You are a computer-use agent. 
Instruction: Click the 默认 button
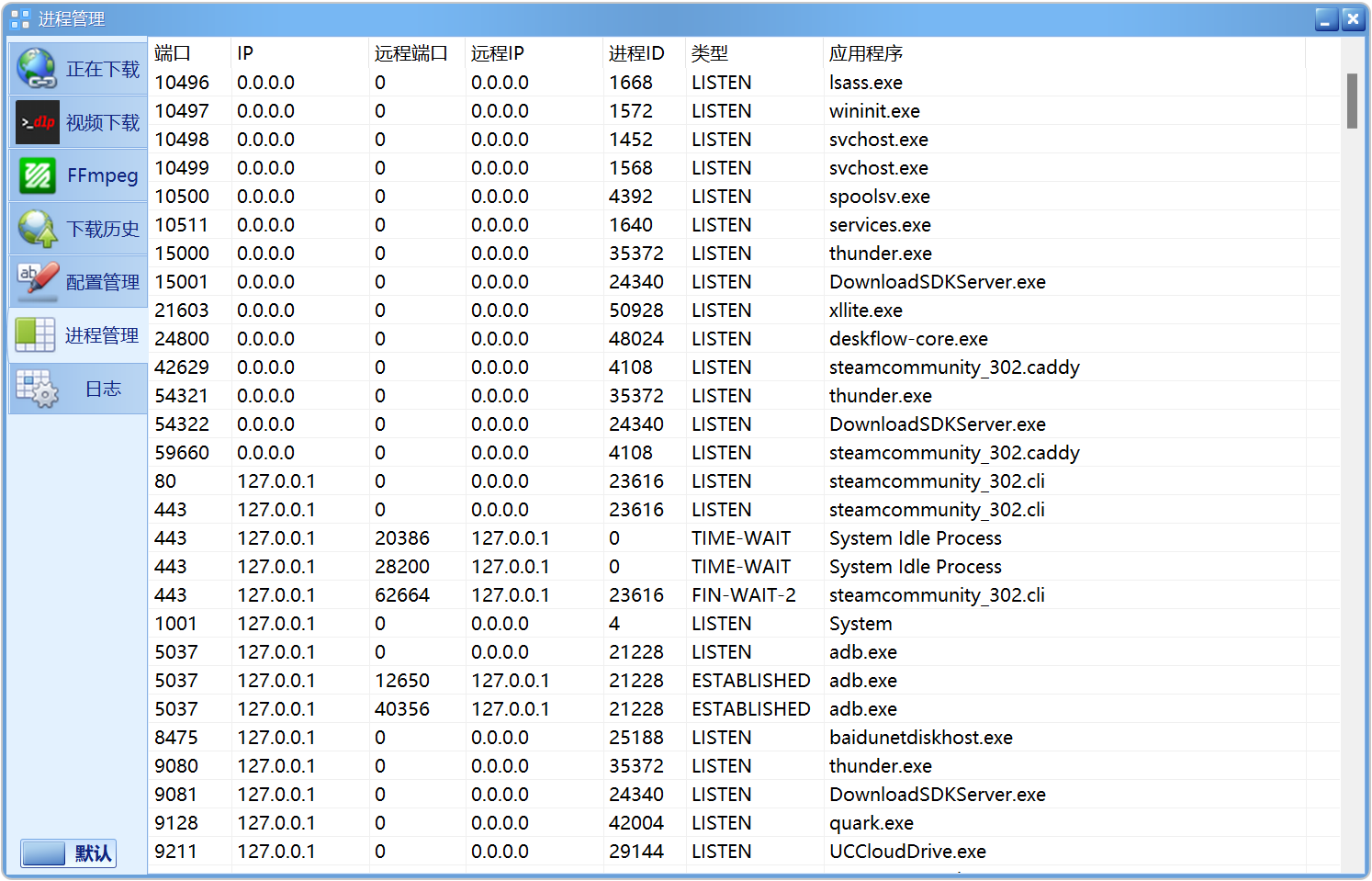[x=68, y=853]
